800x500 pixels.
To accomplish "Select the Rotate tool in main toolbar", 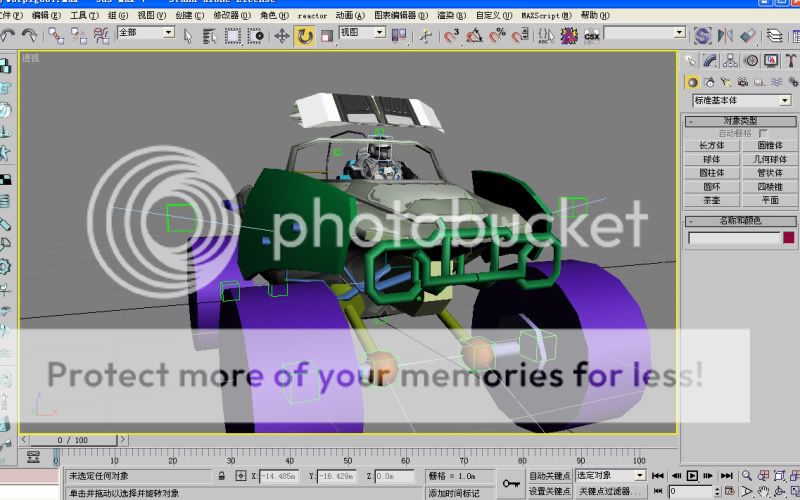I will pyautogui.click(x=305, y=36).
